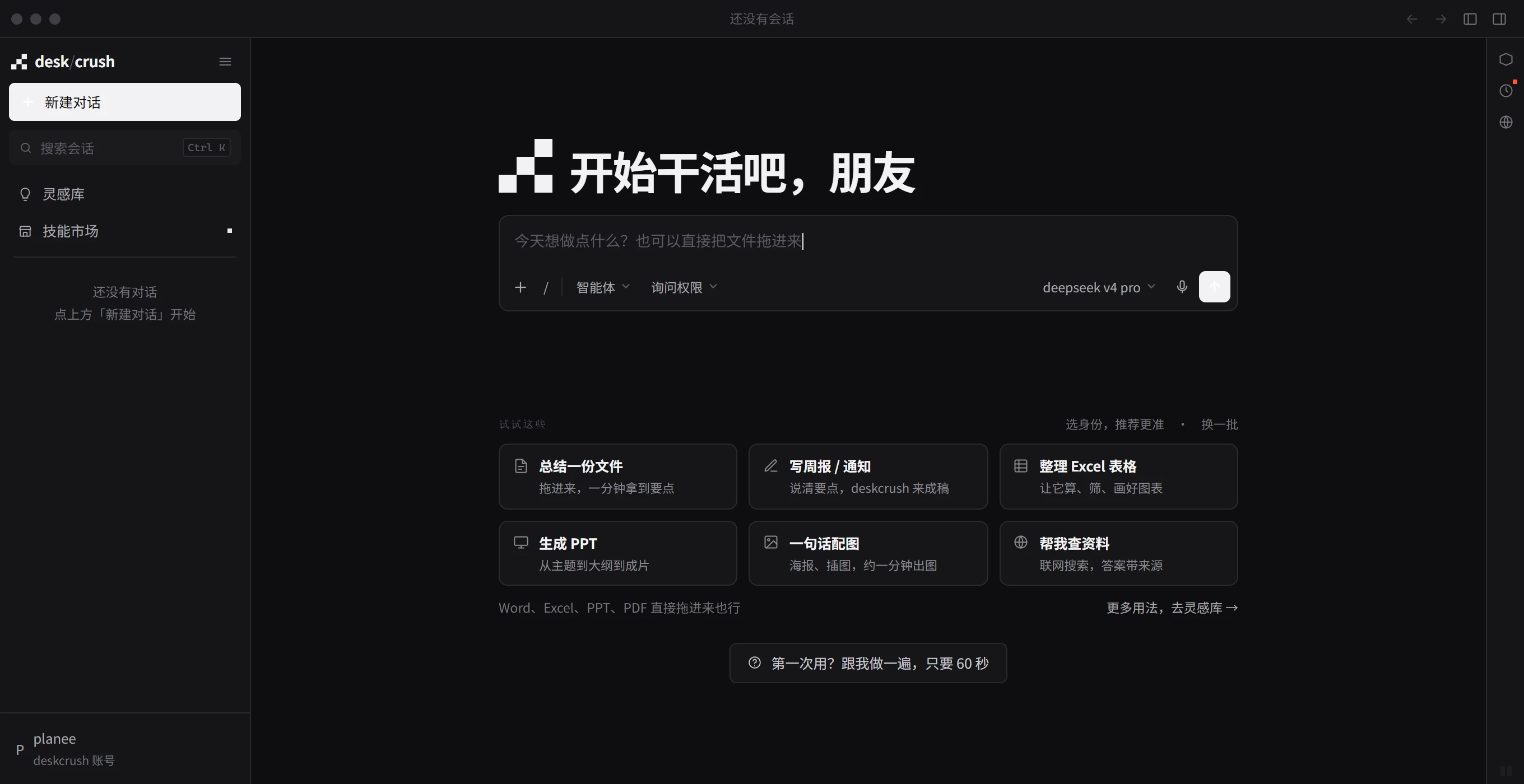1524x784 pixels.
Task: Click the 试试这些 section label
Action: point(522,424)
